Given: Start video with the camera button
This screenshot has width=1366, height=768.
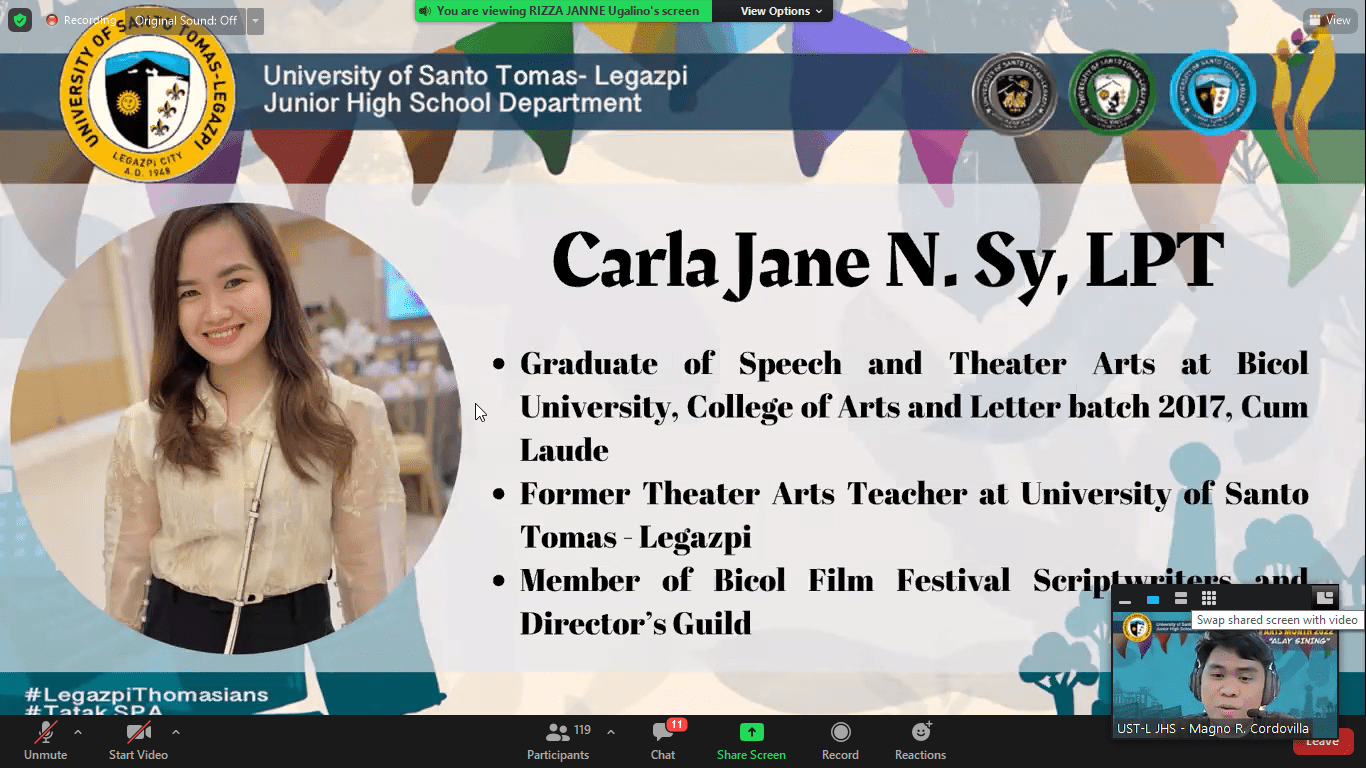Looking at the screenshot, I should pos(138,741).
